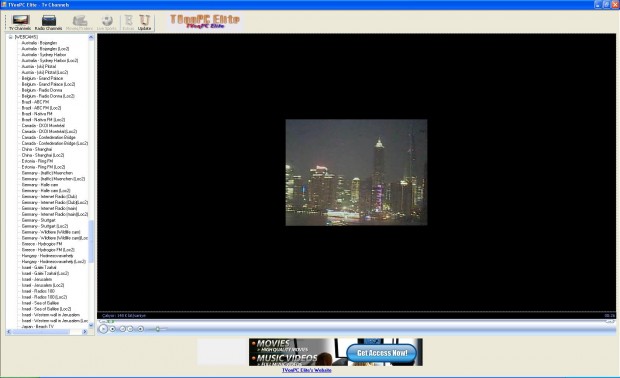Select Germany - Kalle cam without Loc2
This screenshot has height=378, width=620.
[x=40, y=185]
